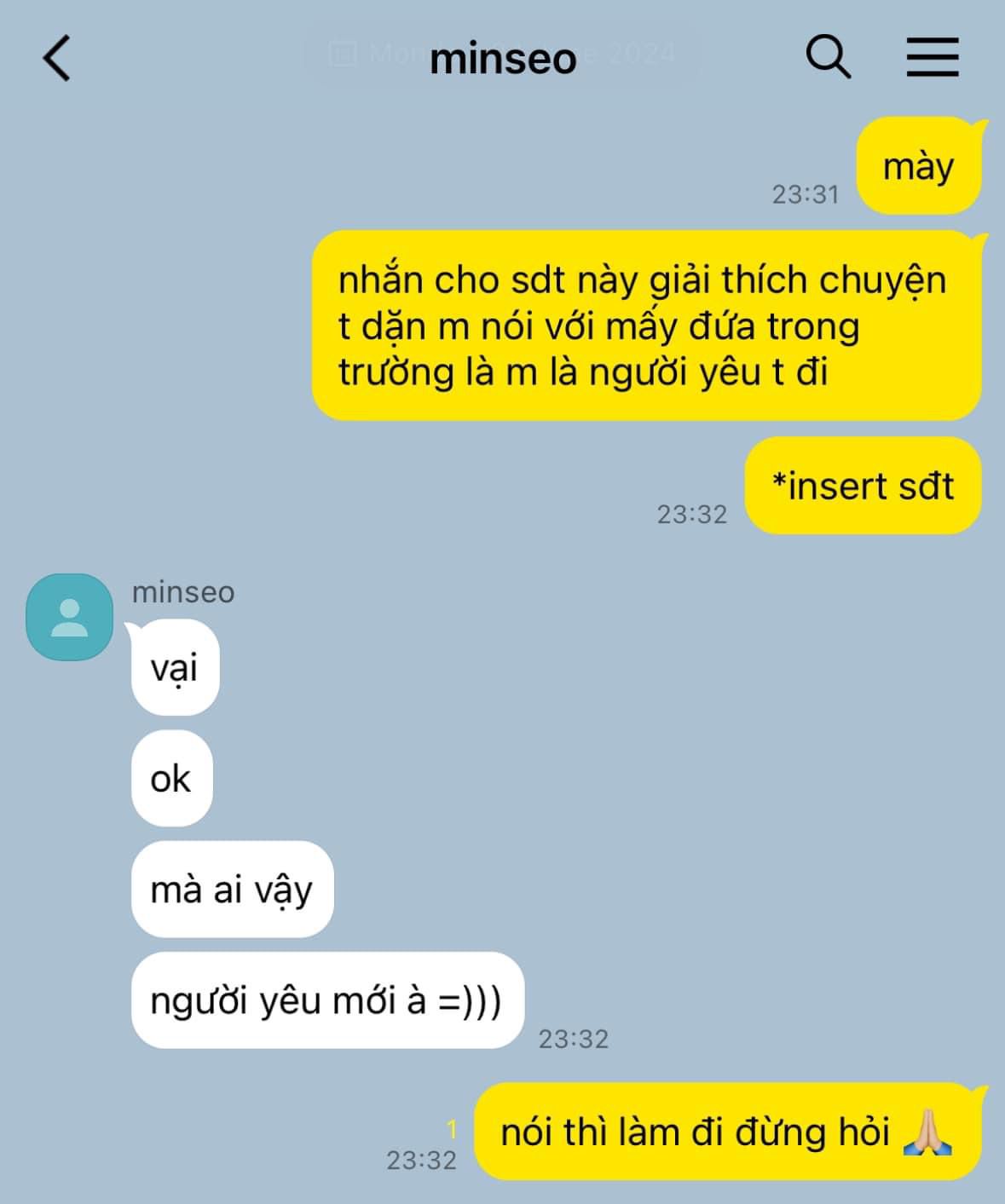Select the long "nhắn cho sdt này" message

pyautogui.click(x=647, y=325)
